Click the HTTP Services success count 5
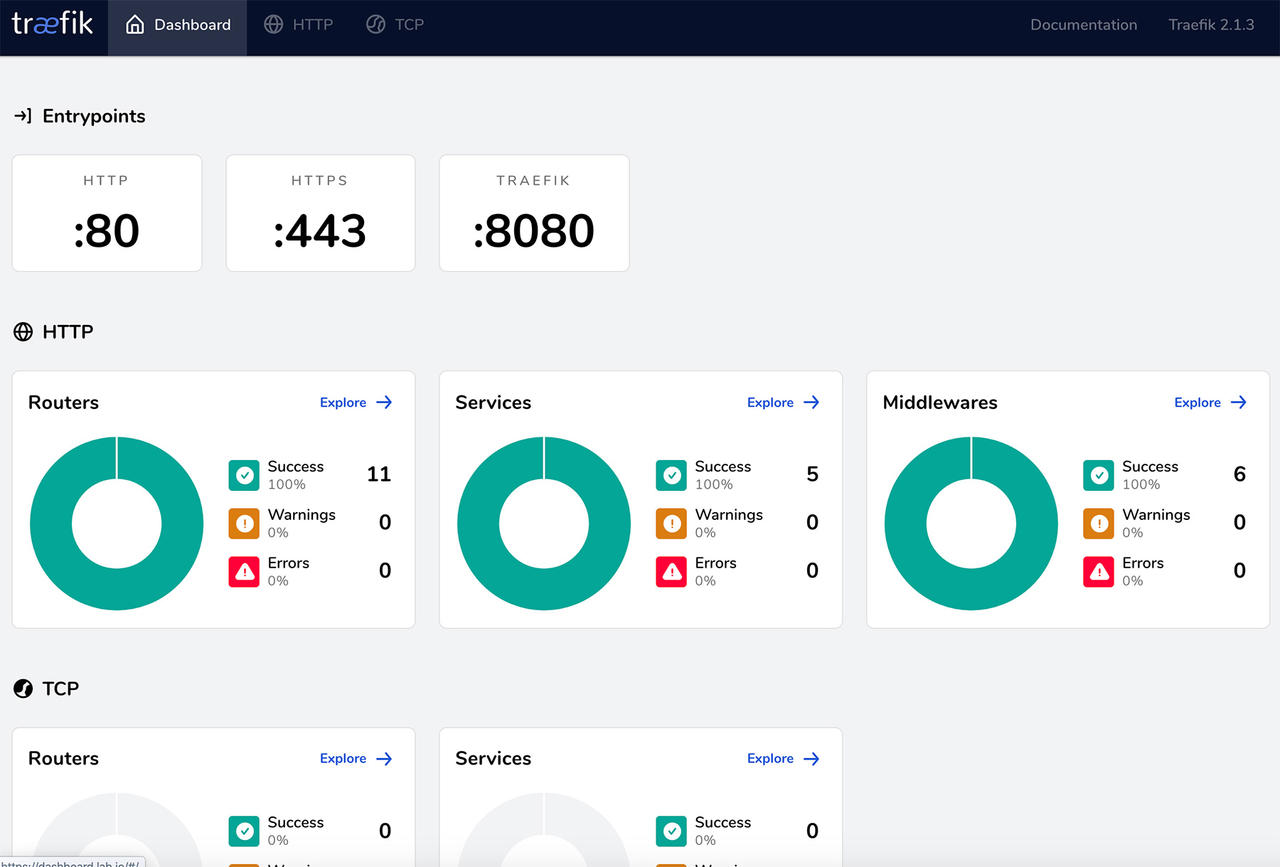This screenshot has height=867, width=1280. [812, 474]
